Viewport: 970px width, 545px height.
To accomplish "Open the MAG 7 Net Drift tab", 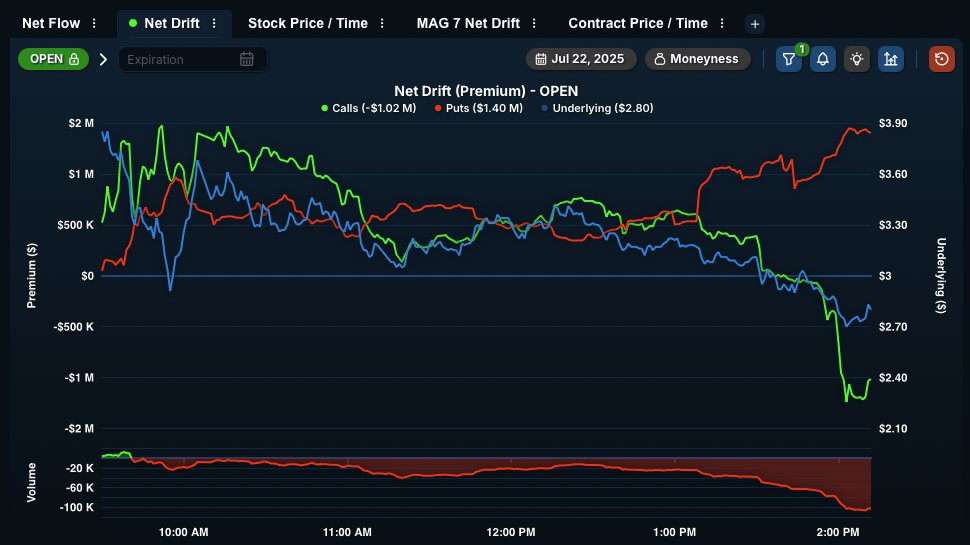I will 468,24.
